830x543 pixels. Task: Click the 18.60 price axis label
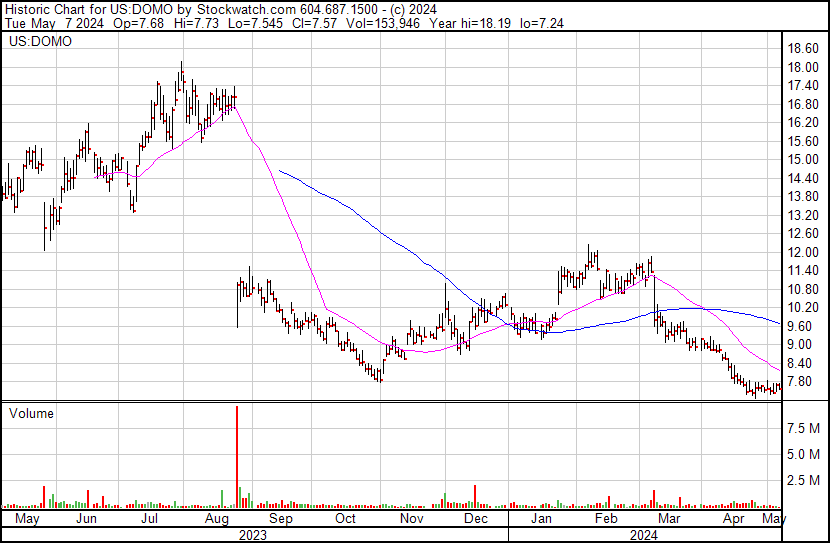[803, 49]
